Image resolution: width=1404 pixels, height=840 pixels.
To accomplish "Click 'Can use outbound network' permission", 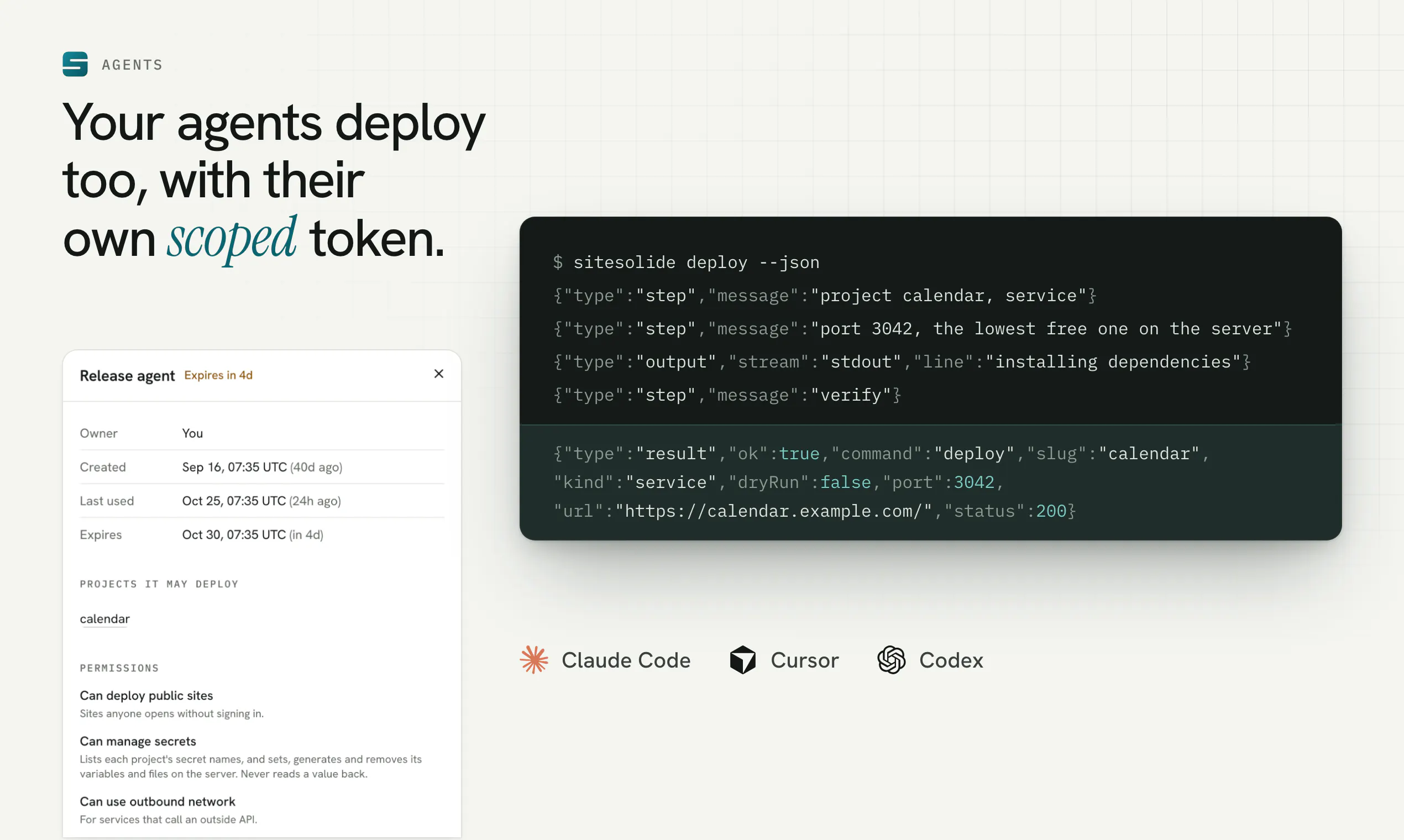I will (158, 801).
